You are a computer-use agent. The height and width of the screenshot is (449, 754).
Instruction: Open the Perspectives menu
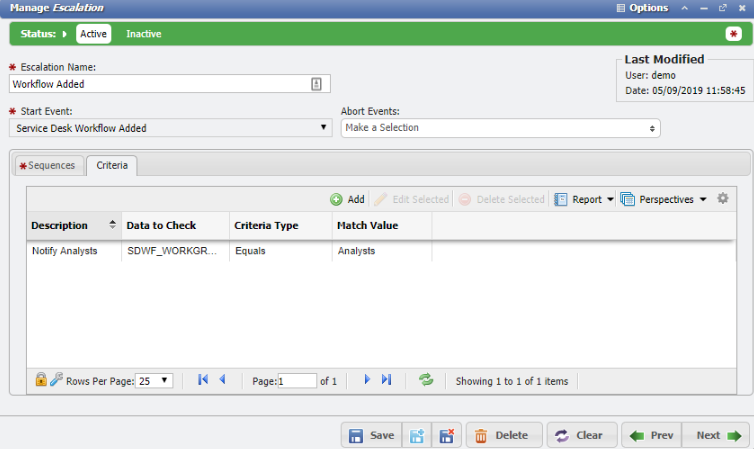point(664,199)
